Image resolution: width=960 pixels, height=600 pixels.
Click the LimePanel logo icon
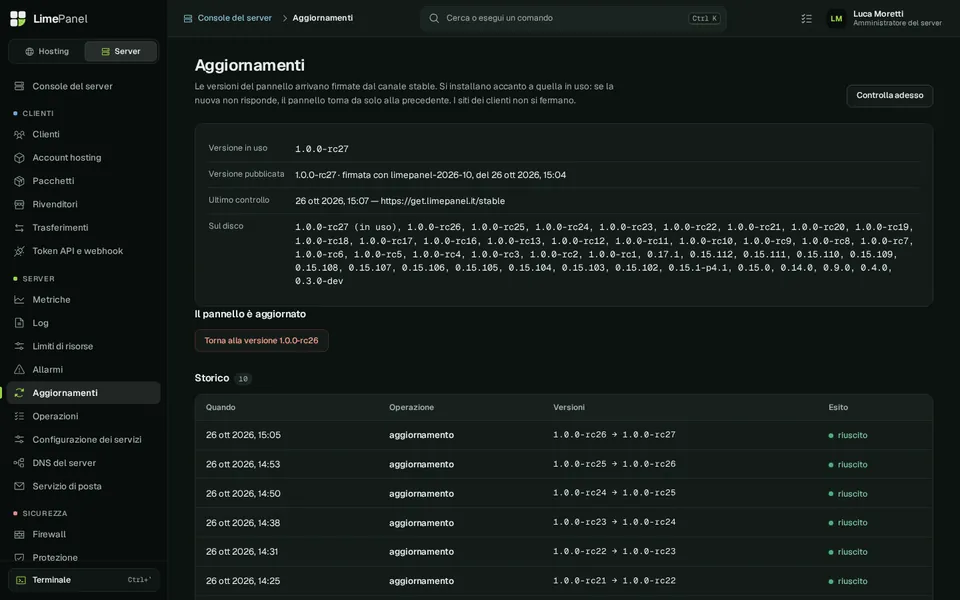[18, 18]
